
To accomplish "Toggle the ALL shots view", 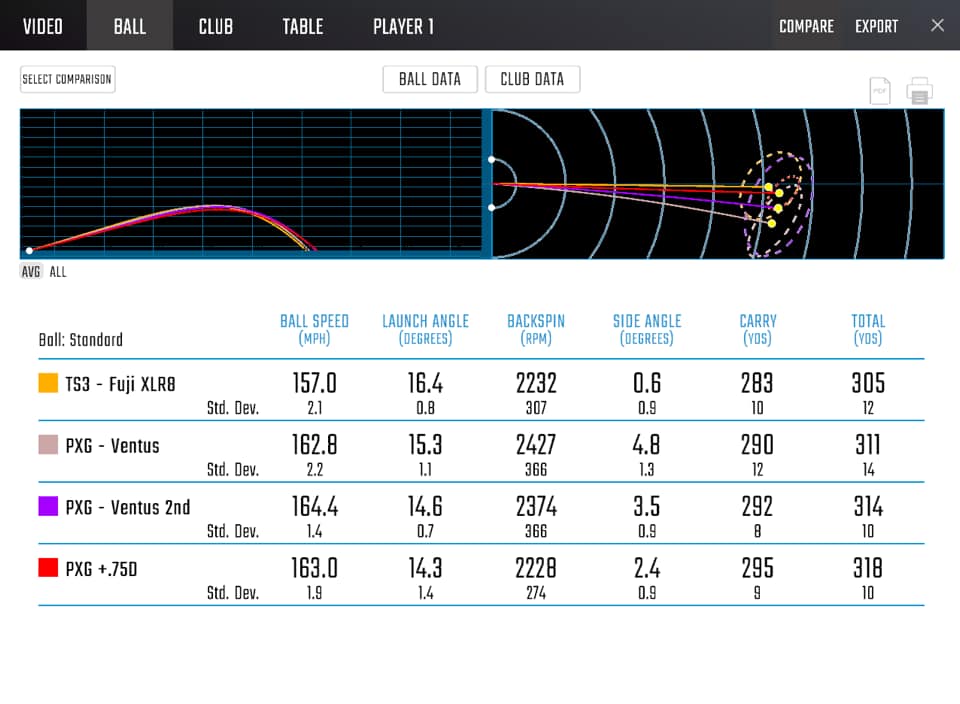I will click(58, 272).
